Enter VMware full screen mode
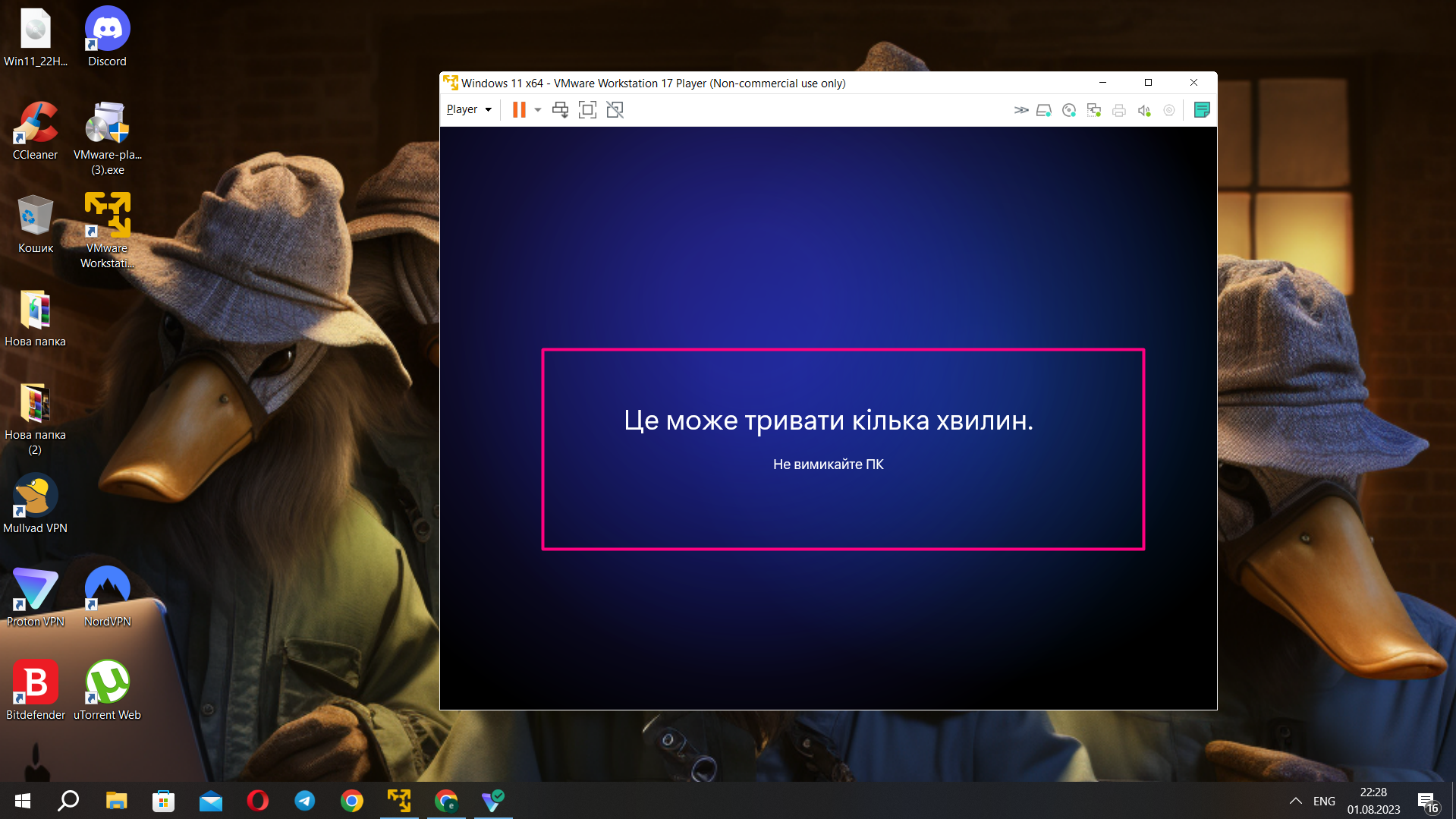Image resolution: width=1456 pixels, height=819 pixels. [x=587, y=109]
